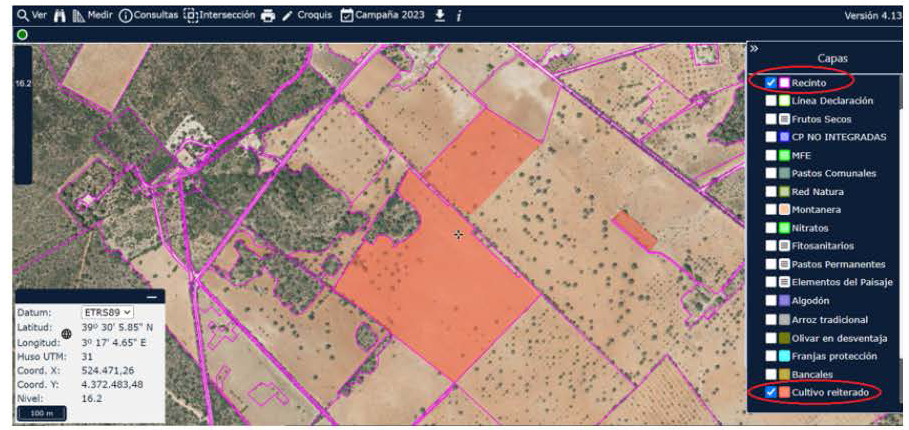This screenshot has height=430, width=909.
Task: Click the download arrow icon
Action: pos(439,16)
